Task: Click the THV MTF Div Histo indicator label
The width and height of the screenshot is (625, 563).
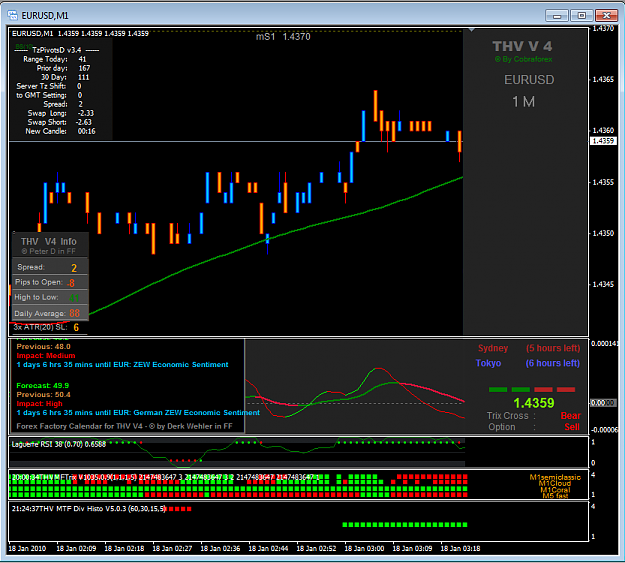Action: click(x=89, y=509)
